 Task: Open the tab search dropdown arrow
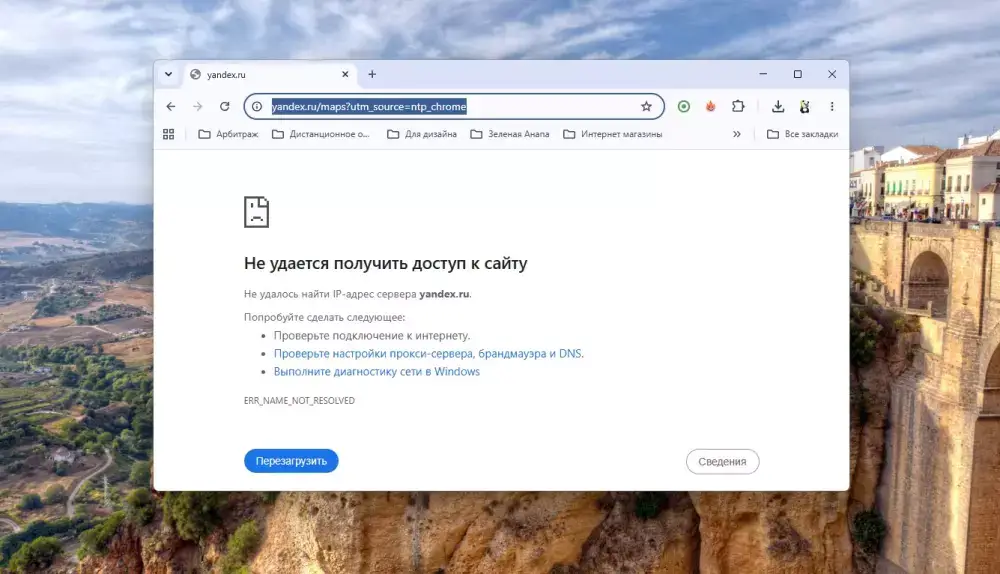tap(168, 74)
